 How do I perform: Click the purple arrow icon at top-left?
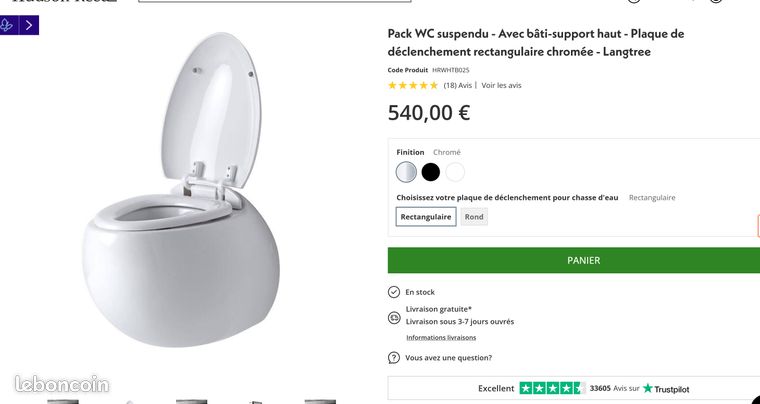(x=29, y=25)
